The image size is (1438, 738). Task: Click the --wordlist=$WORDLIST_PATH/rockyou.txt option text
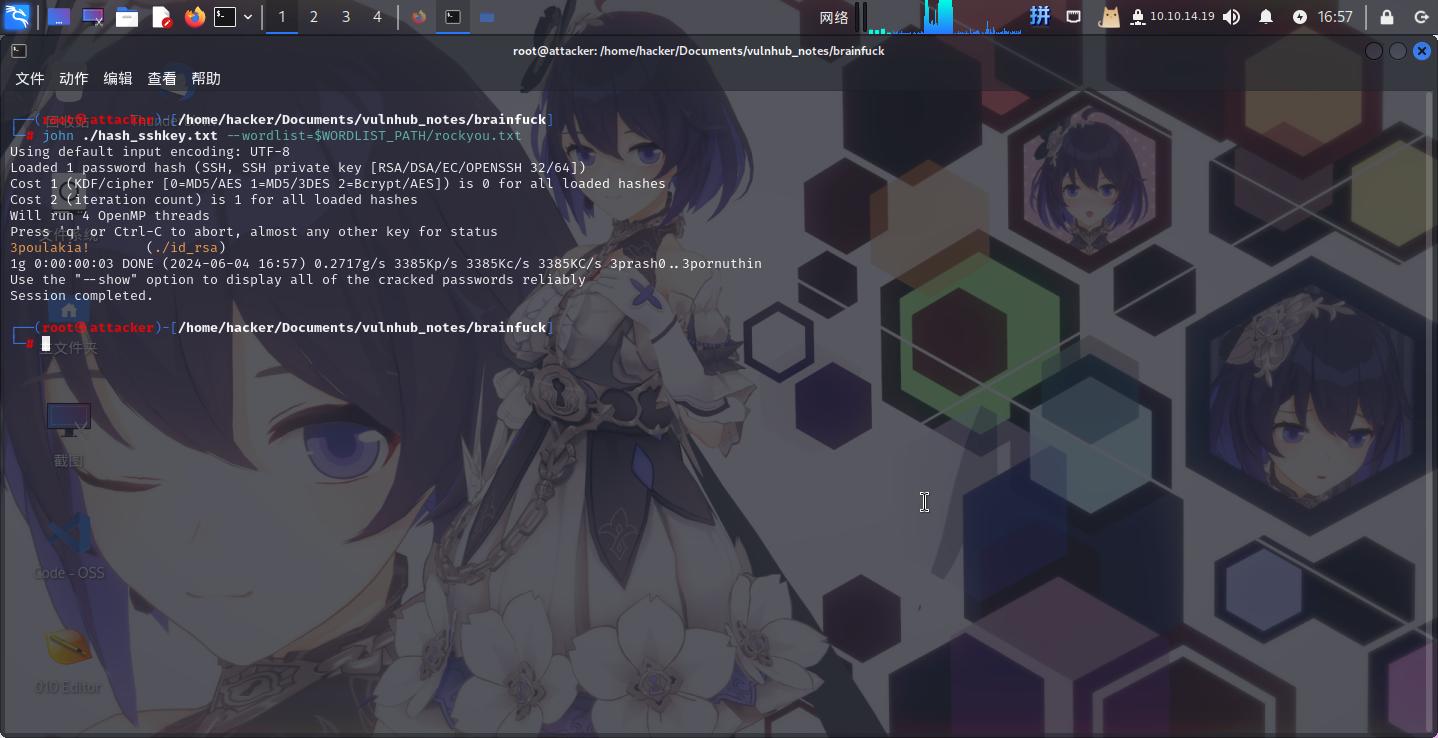tap(374, 136)
